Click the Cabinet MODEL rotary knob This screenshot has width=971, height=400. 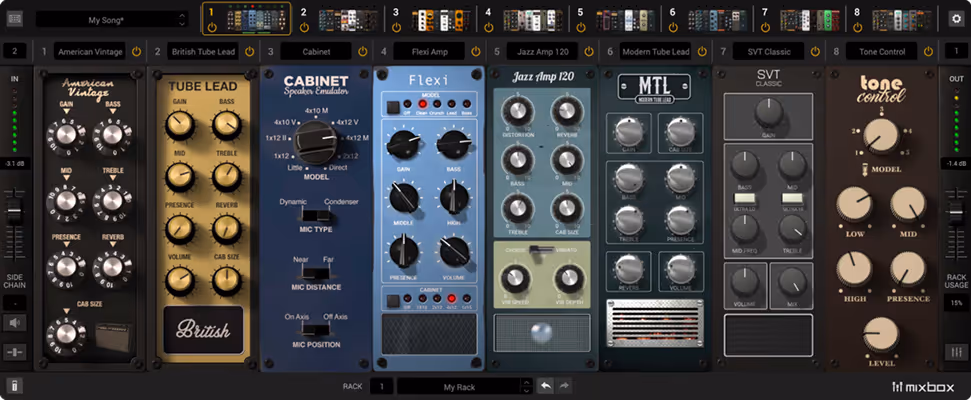coord(316,142)
